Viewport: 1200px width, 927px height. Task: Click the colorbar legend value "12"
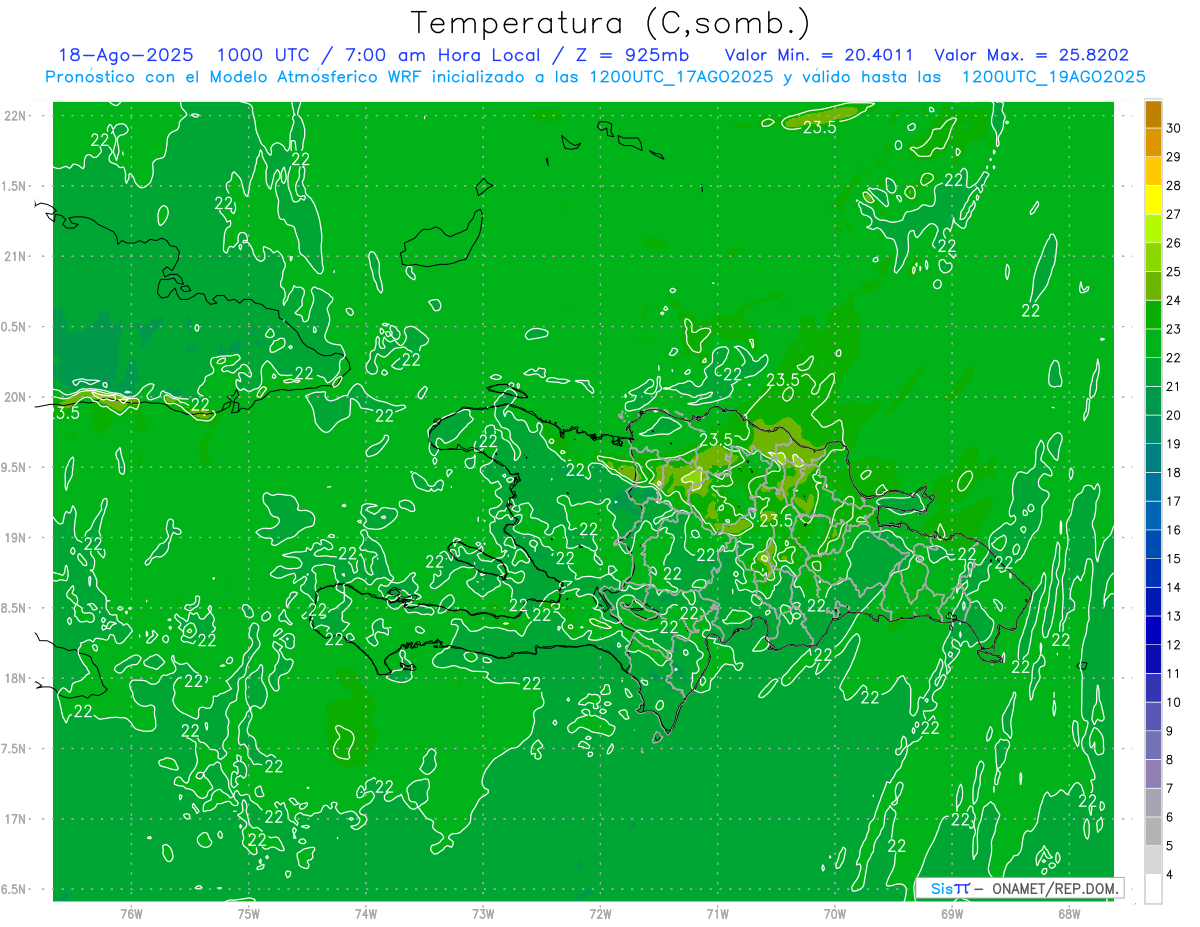1173,645
